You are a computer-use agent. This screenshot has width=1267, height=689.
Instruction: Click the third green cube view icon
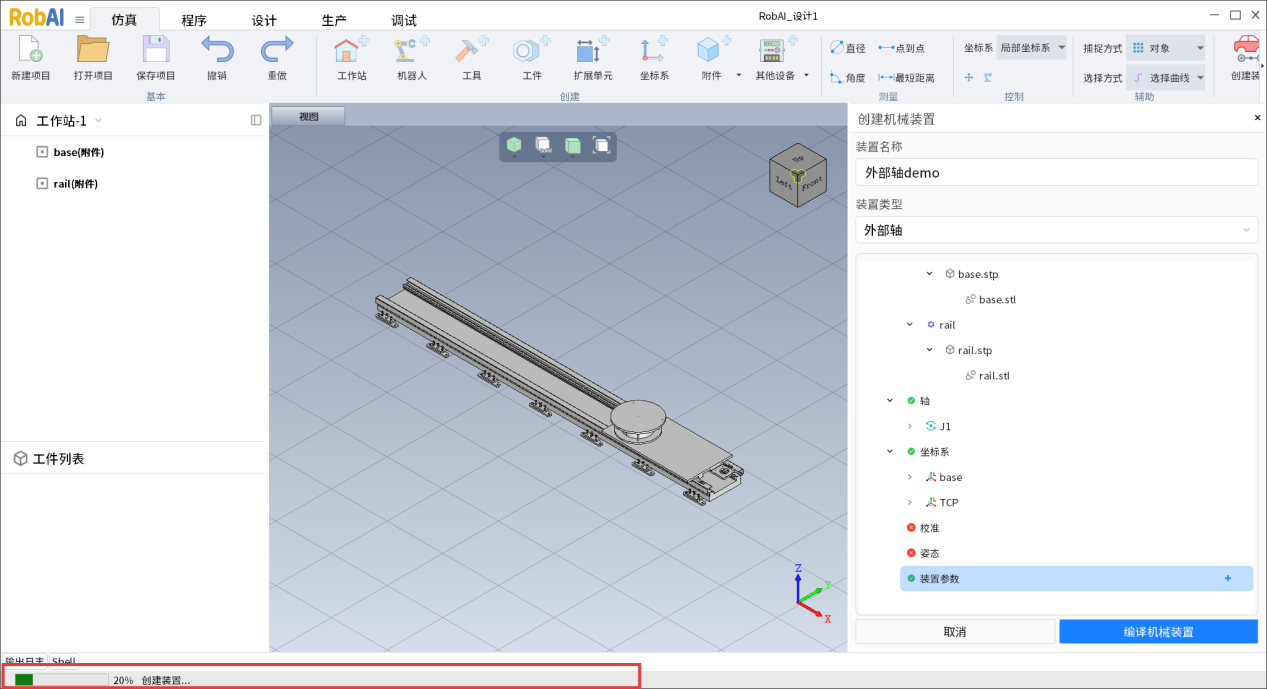click(x=573, y=146)
